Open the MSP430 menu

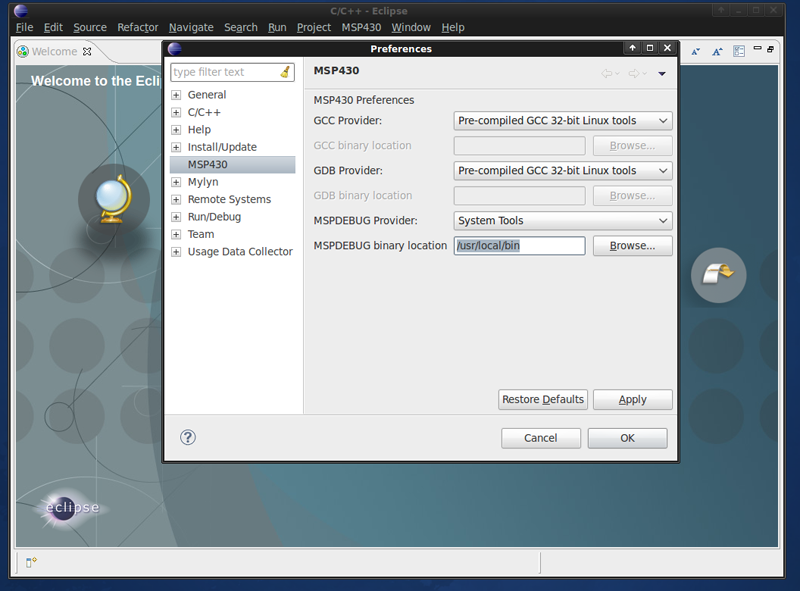(361, 28)
